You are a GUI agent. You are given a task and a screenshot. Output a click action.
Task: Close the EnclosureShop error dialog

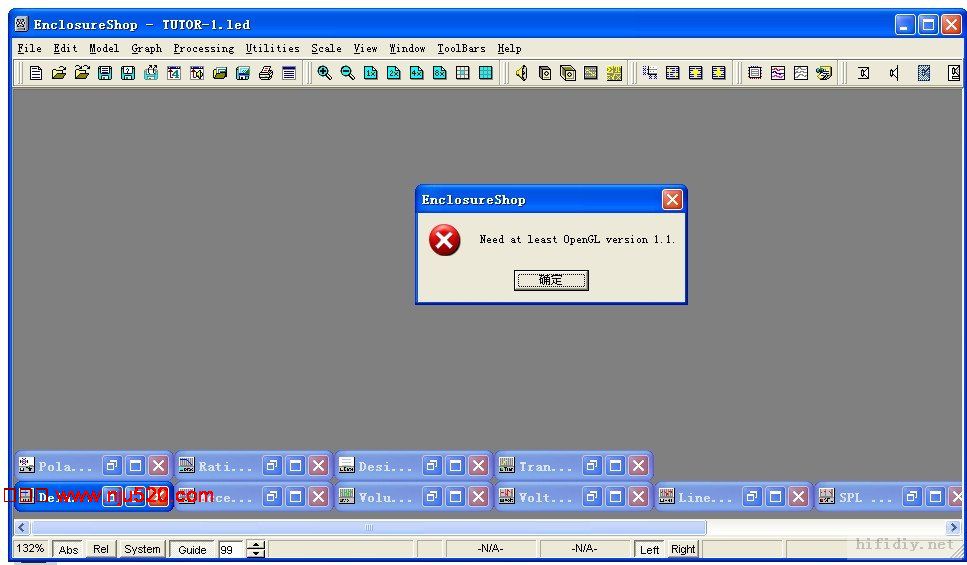point(672,199)
